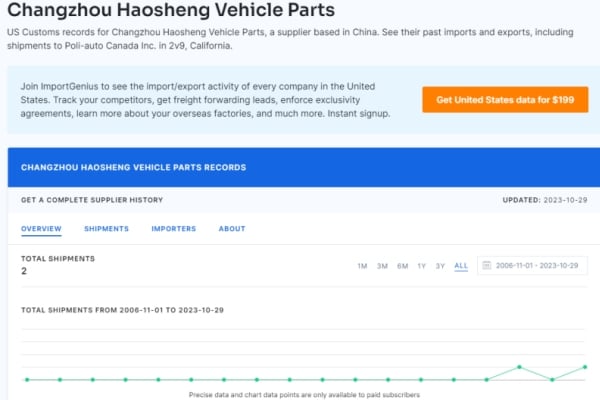
Task: Click the Total Shipments From 2006-11-01 chart title
Action: (x=122, y=310)
